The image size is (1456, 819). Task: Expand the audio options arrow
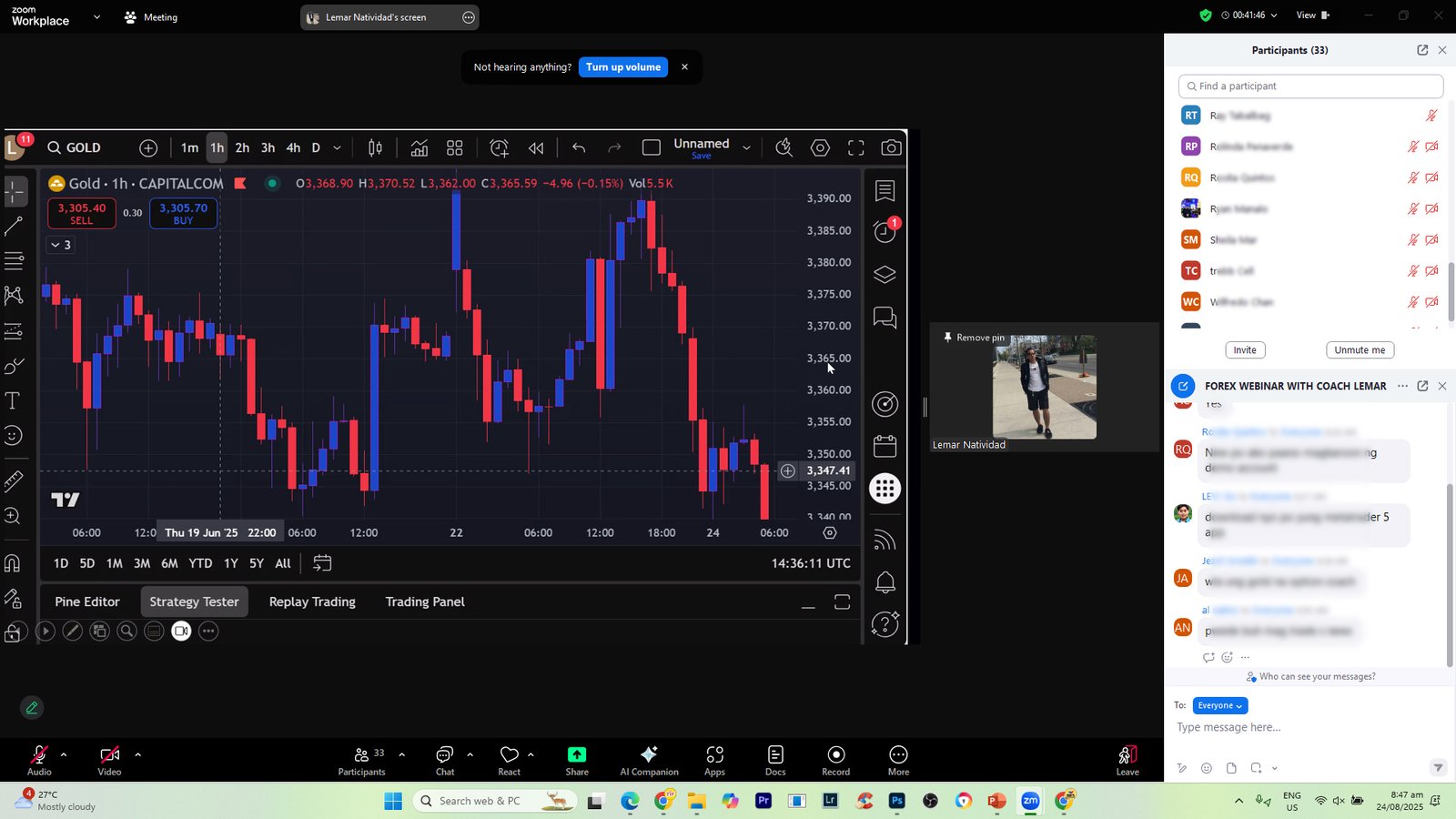[x=64, y=754]
